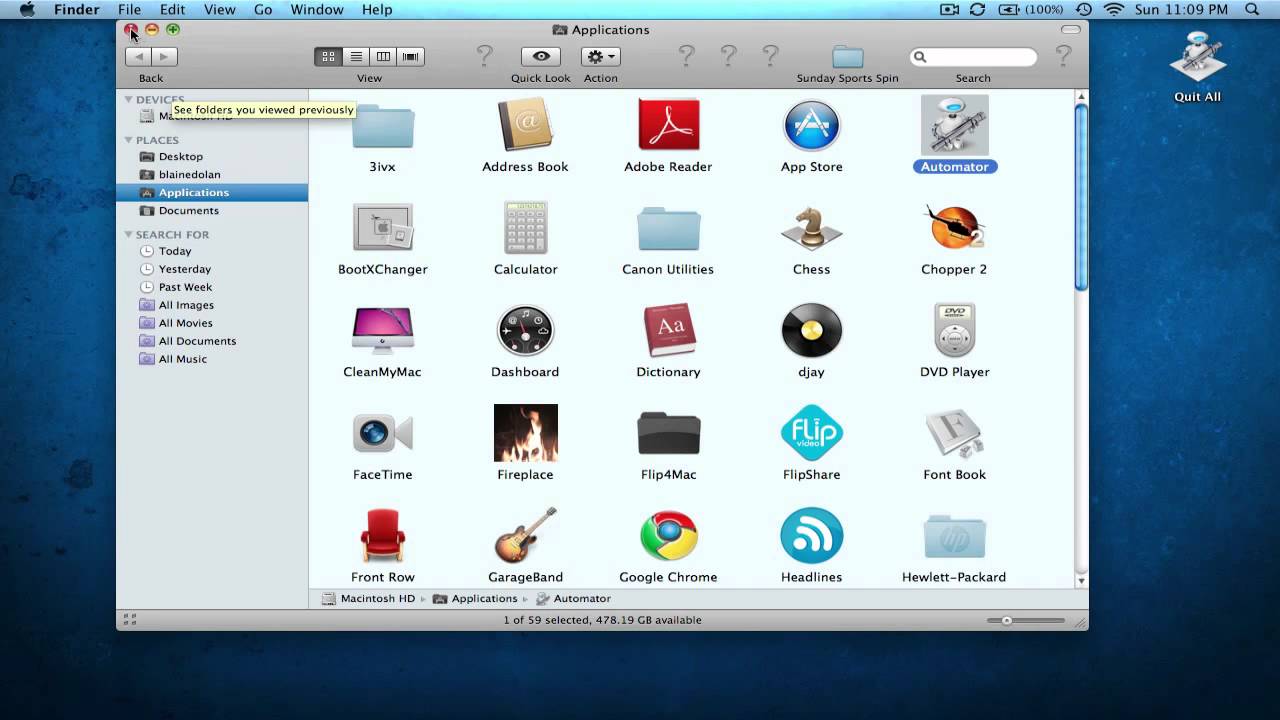Select the Chopper 2 game icon

pyautogui.click(x=954, y=228)
